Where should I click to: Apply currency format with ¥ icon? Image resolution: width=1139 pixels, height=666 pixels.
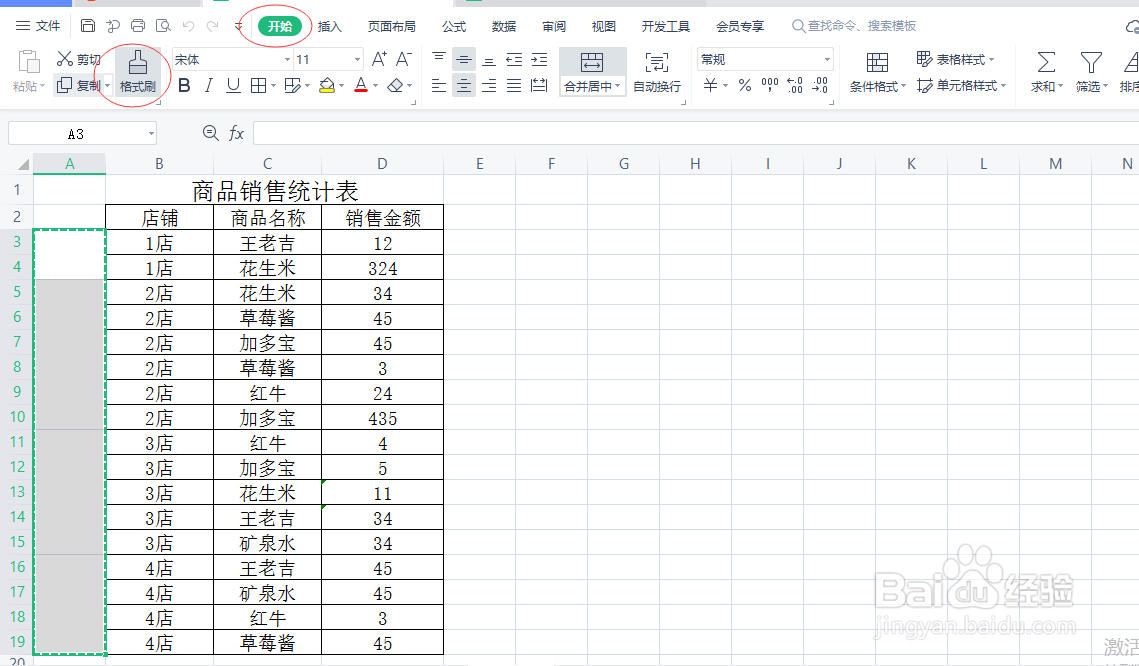pos(710,86)
